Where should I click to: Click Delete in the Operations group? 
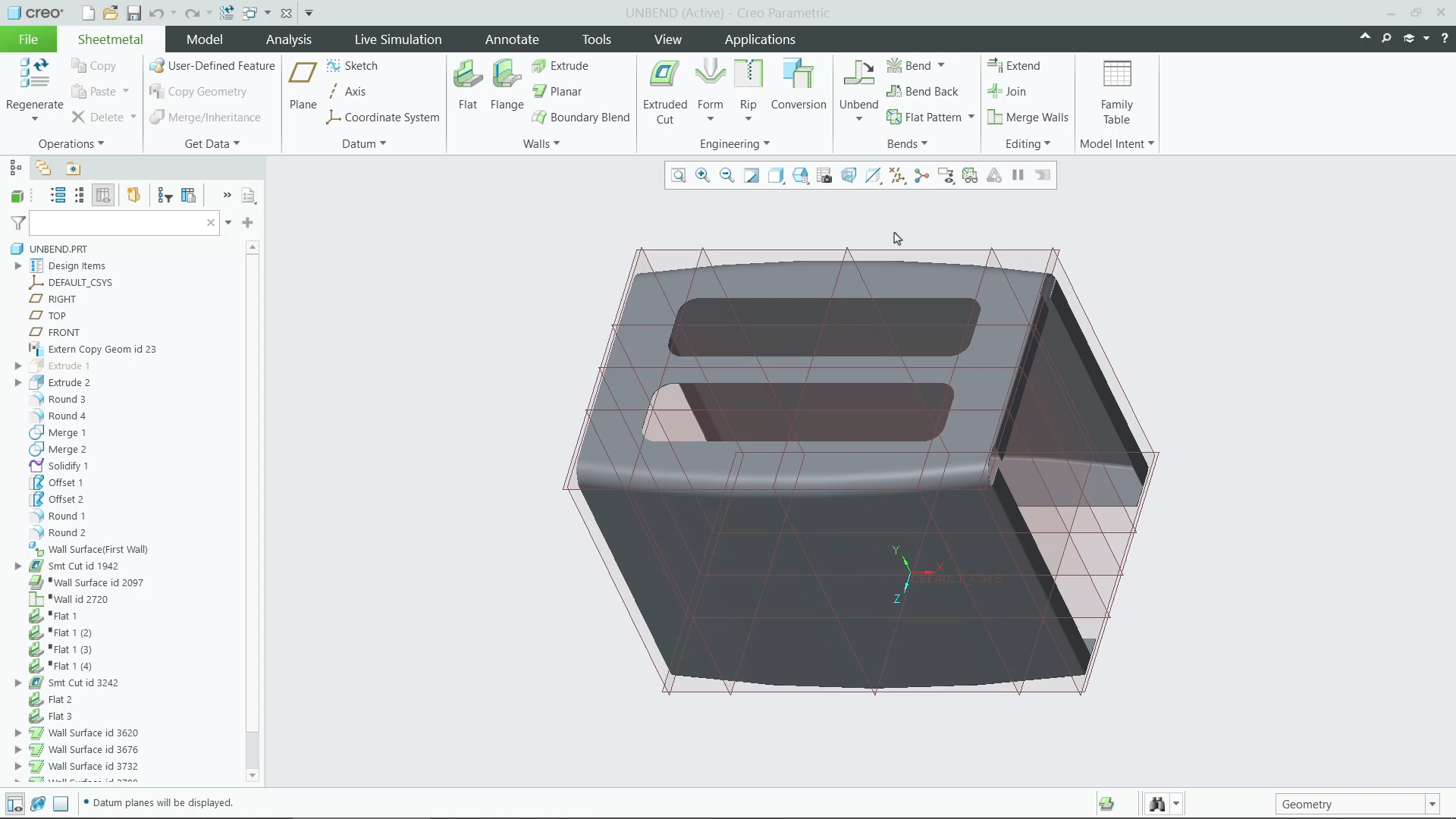point(103,117)
